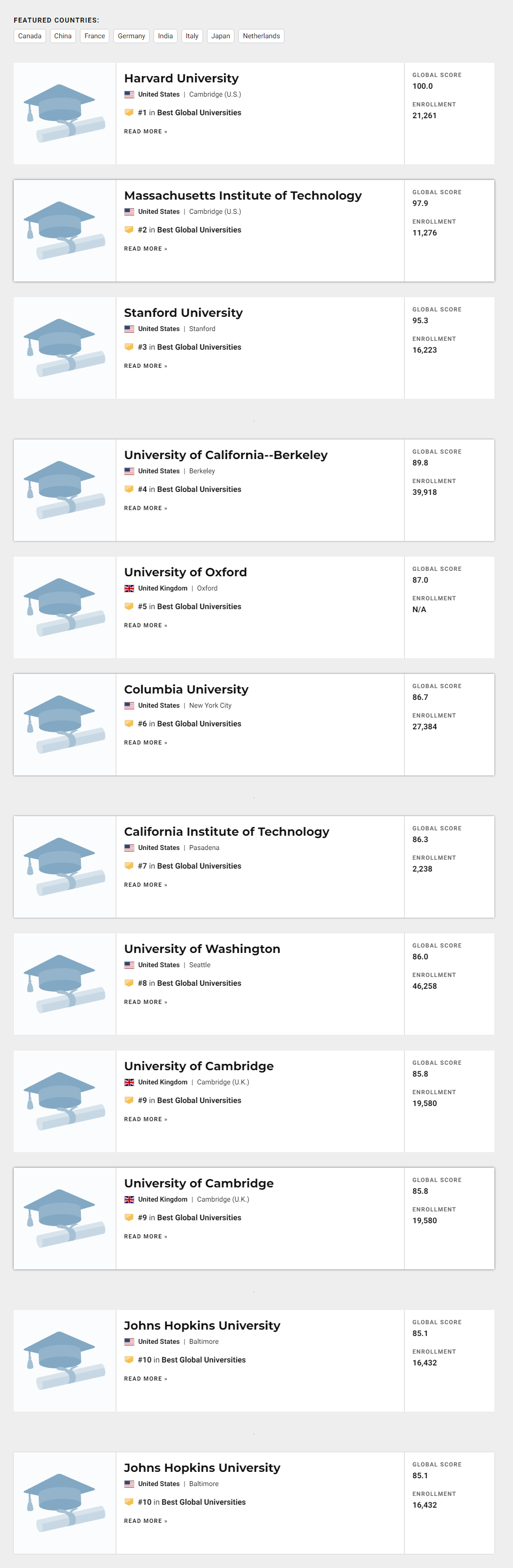Click the United Kingdom flag under Oxford
Viewport: 513px width, 1568px height.
[x=129, y=589]
